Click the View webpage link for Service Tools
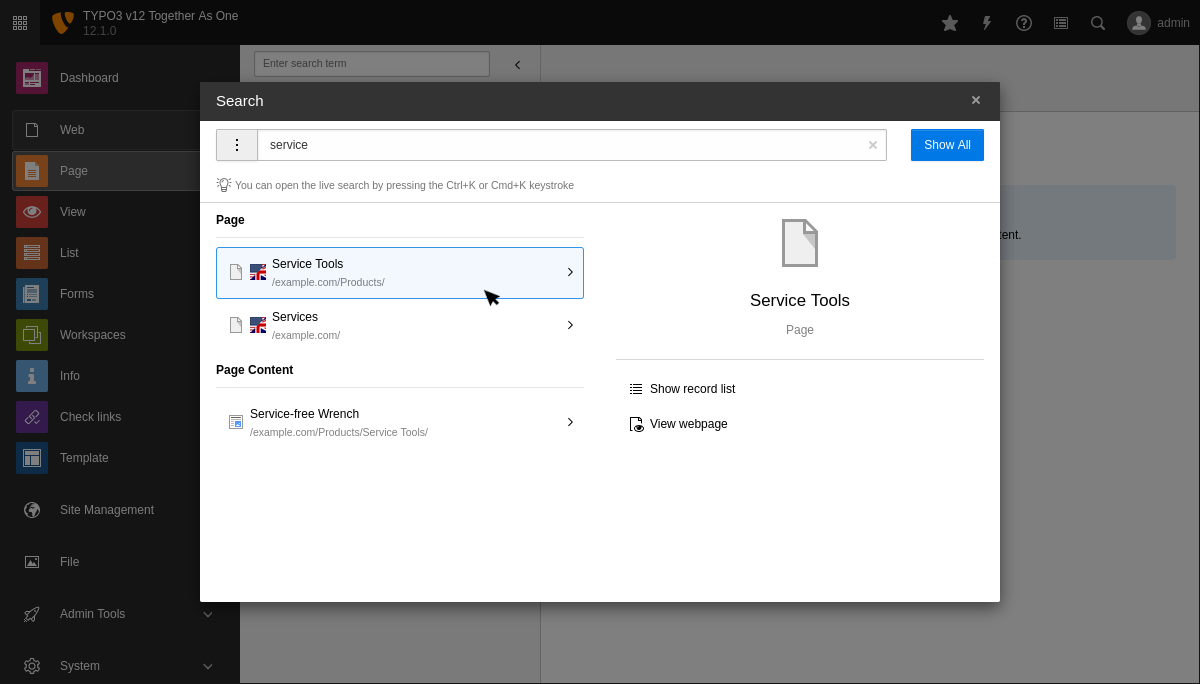The height and width of the screenshot is (684, 1200). (x=688, y=423)
